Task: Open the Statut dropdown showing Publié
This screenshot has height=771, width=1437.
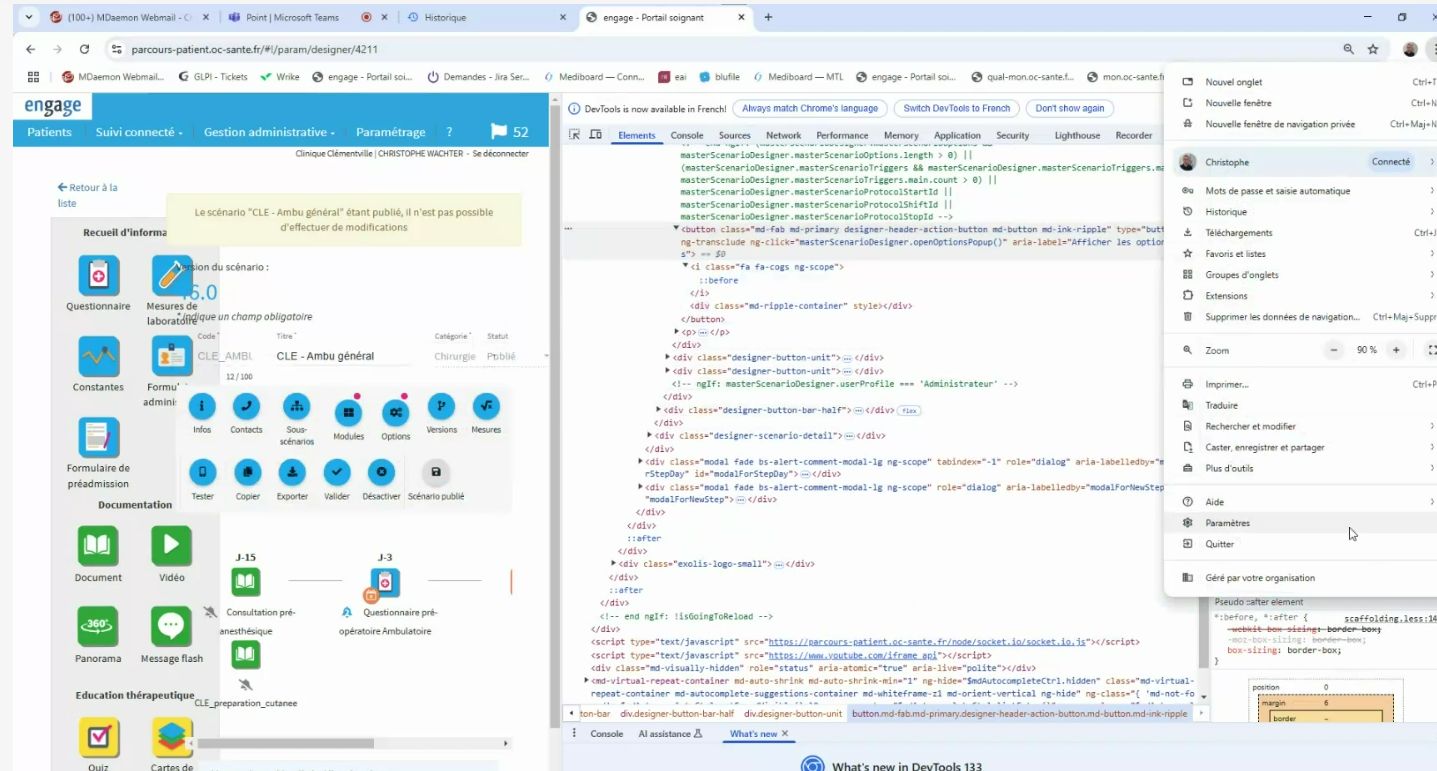Action: tap(516, 356)
